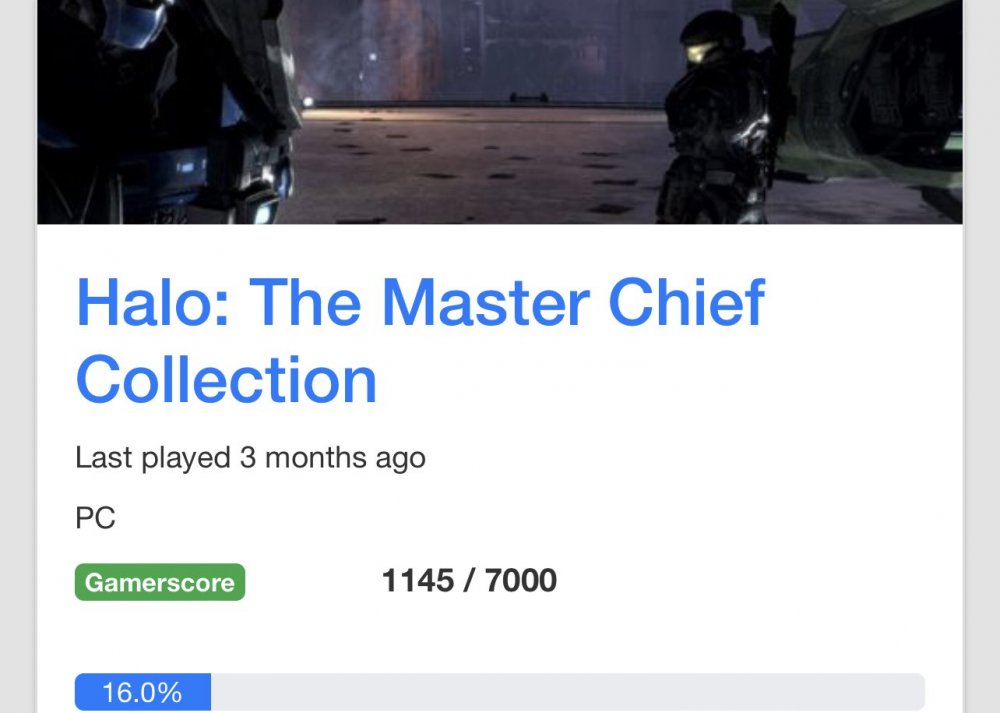Click the blue armored soldier in banner

166,112
